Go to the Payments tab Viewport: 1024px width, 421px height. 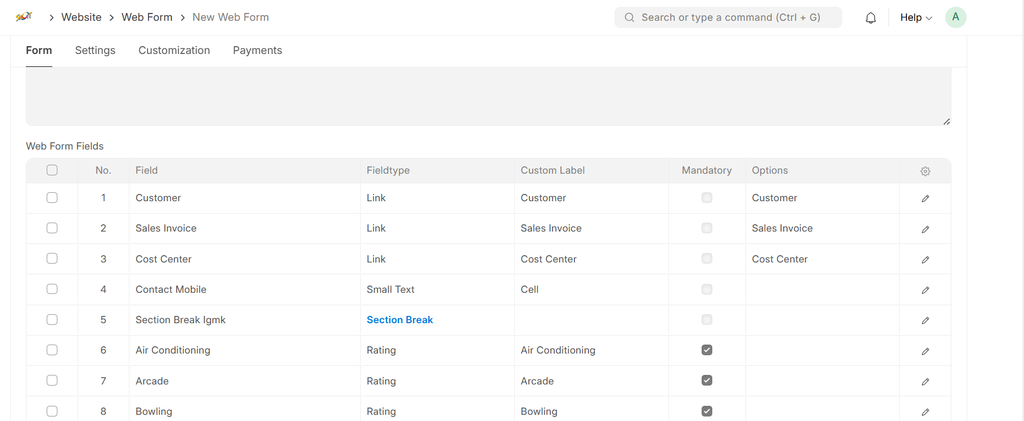[x=257, y=50]
